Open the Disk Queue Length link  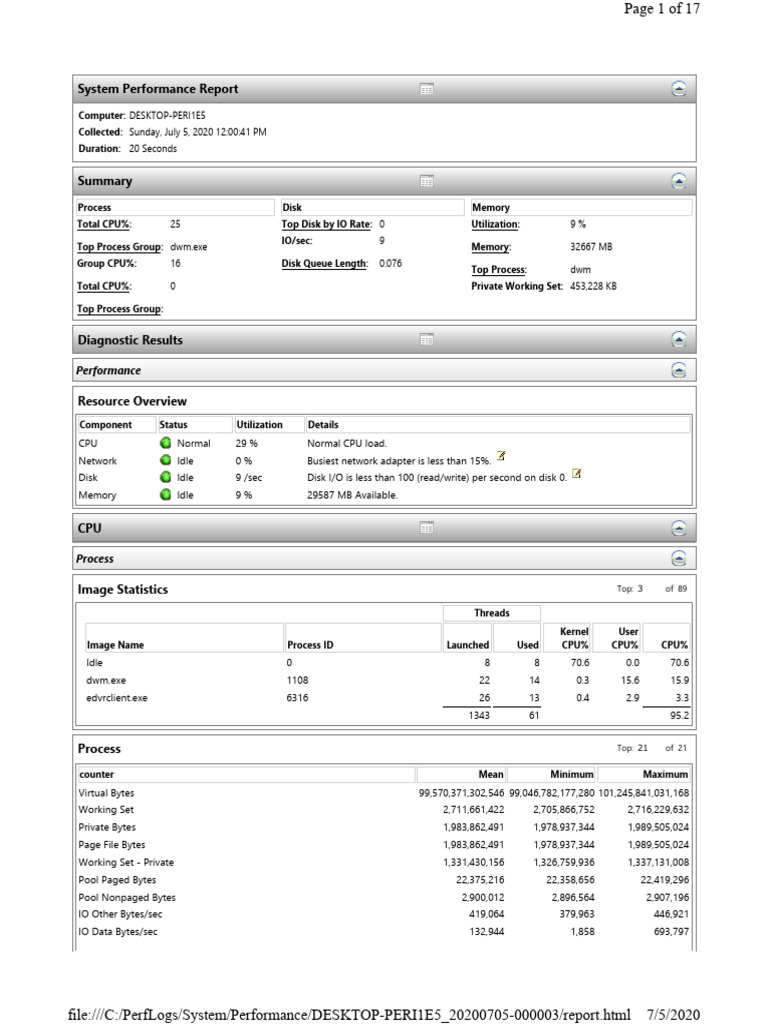[x=325, y=264]
